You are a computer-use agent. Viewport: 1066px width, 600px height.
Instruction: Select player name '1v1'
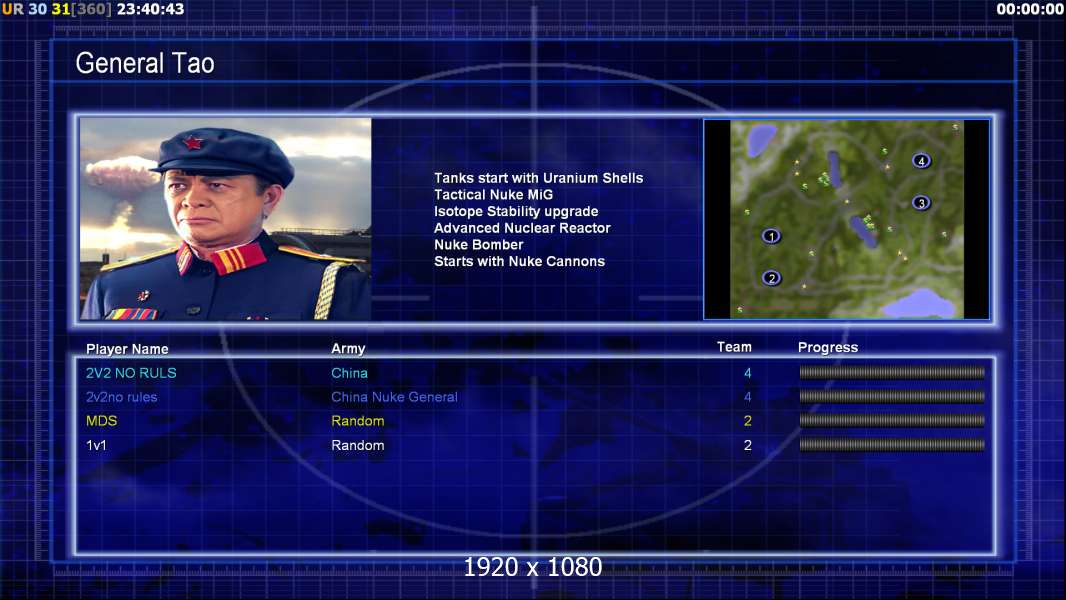point(96,445)
